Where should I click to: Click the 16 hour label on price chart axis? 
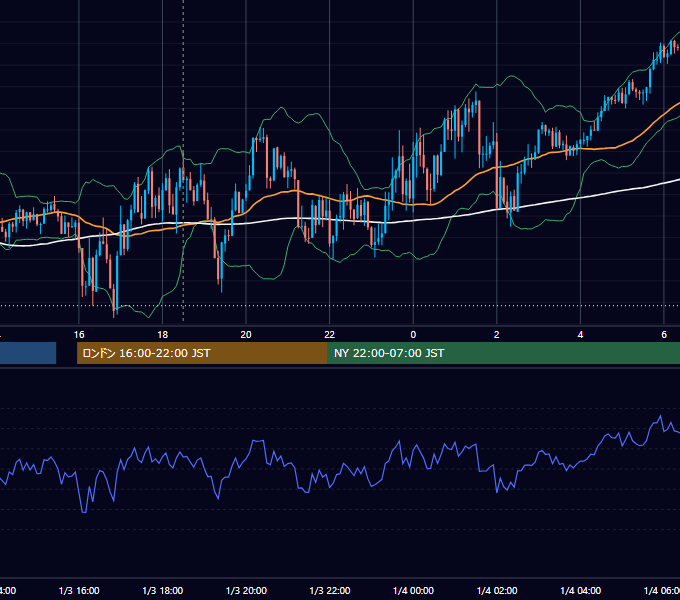79,334
